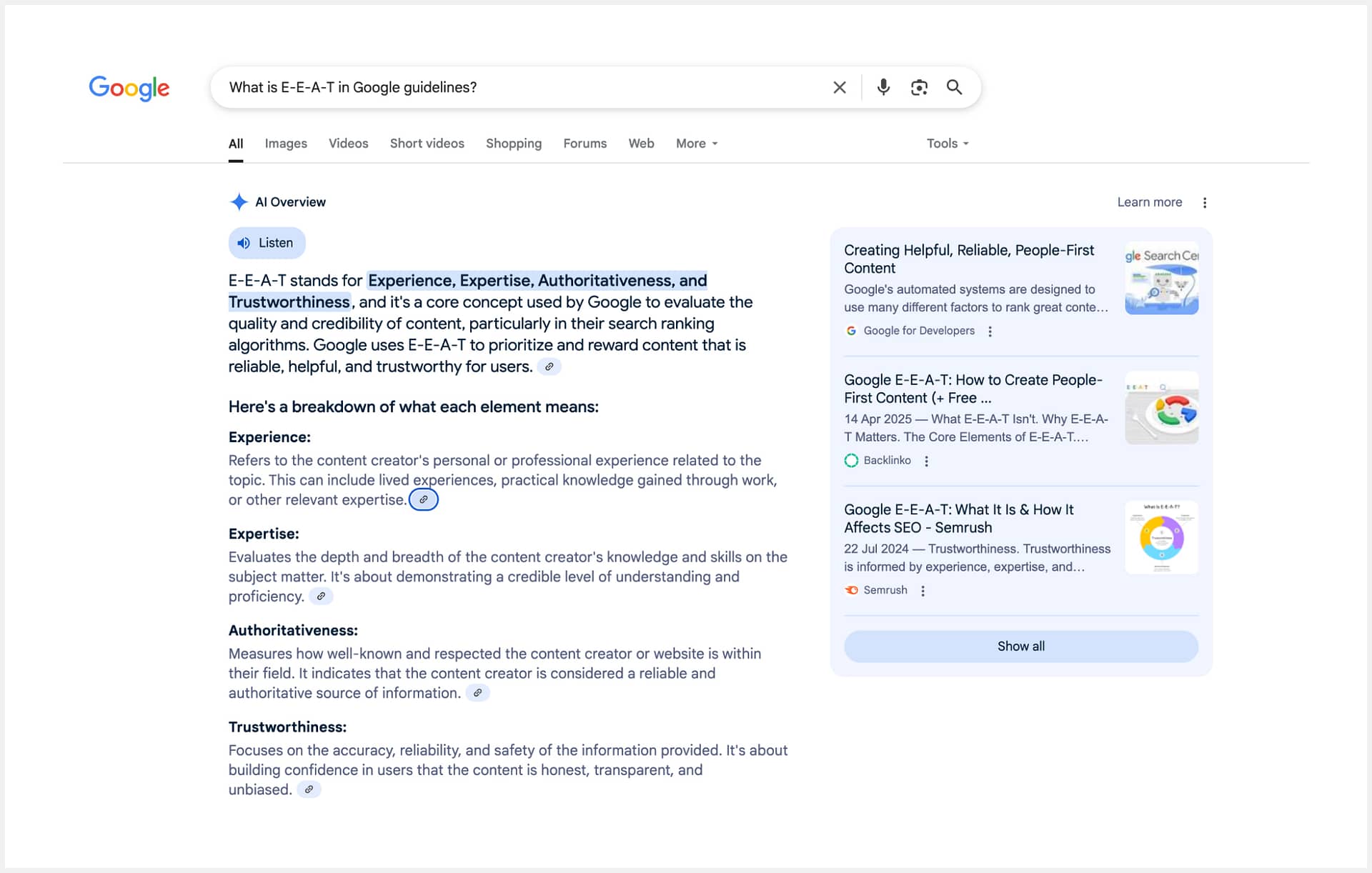Open AI Overview three-dot options menu
This screenshot has width=1372, height=873.
(x=1205, y=203)
